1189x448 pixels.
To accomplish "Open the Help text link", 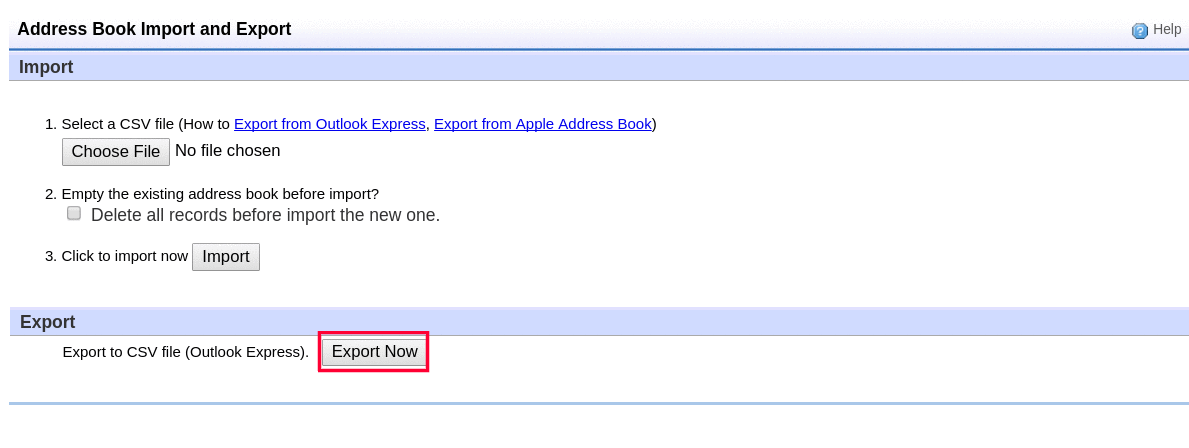I will (x=1167, y=30).
